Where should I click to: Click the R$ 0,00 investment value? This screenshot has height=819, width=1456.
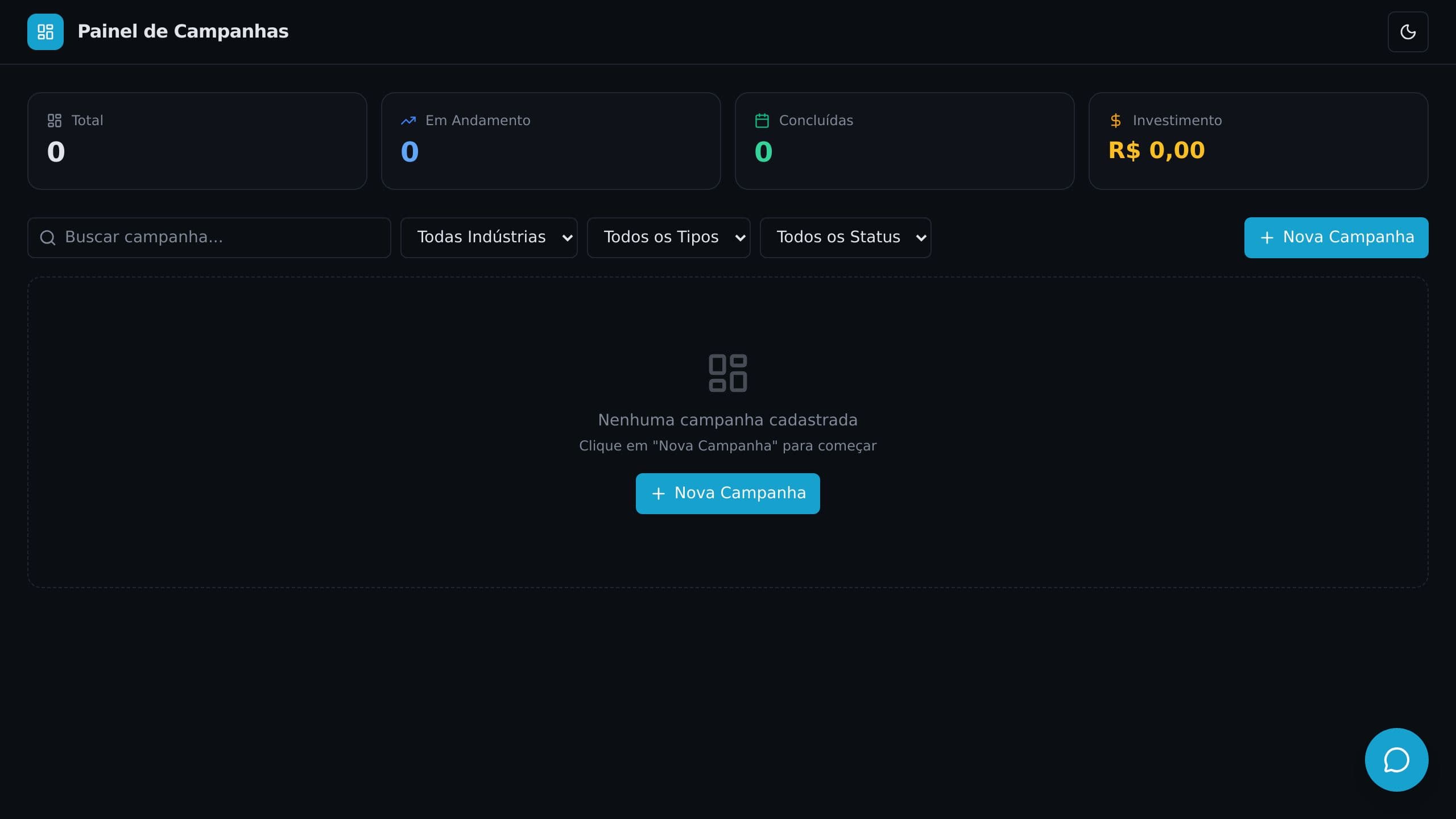[1156, 150]
